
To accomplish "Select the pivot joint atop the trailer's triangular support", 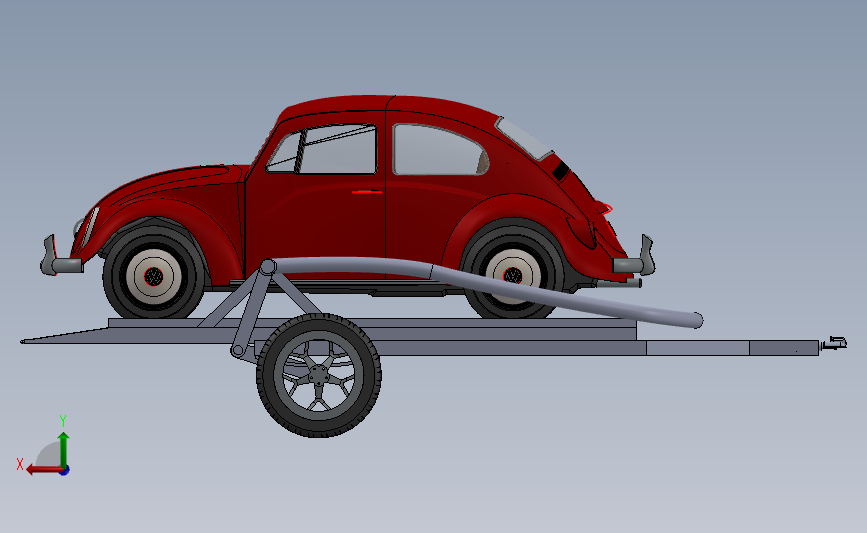I will (268, 267).
